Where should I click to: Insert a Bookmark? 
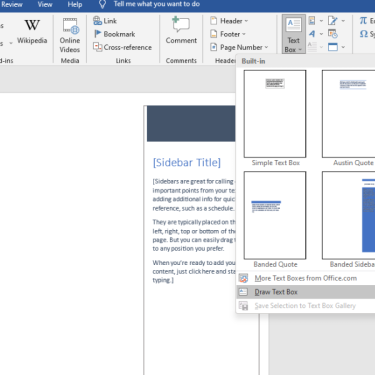click(115, 34)
